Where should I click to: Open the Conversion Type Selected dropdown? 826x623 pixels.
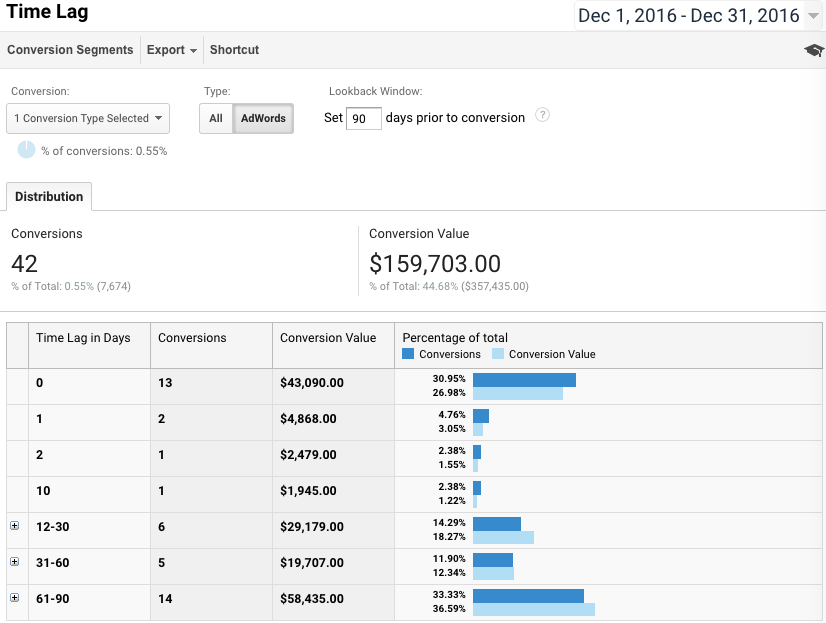88,118
